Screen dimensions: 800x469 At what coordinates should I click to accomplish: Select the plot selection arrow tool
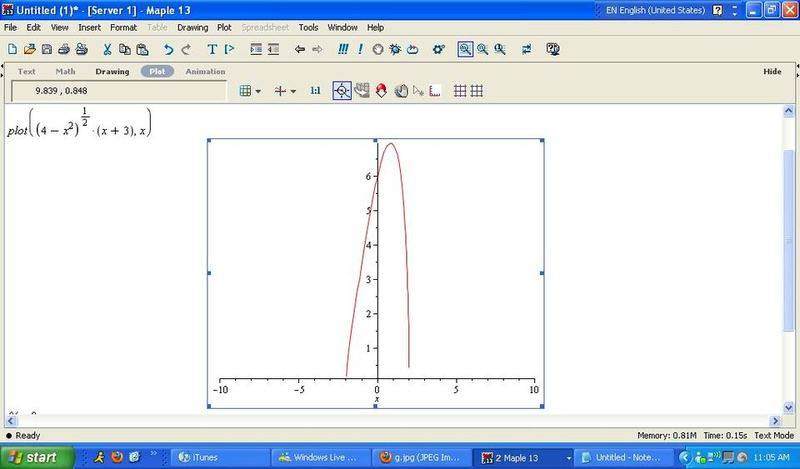(x=418, y=91)
